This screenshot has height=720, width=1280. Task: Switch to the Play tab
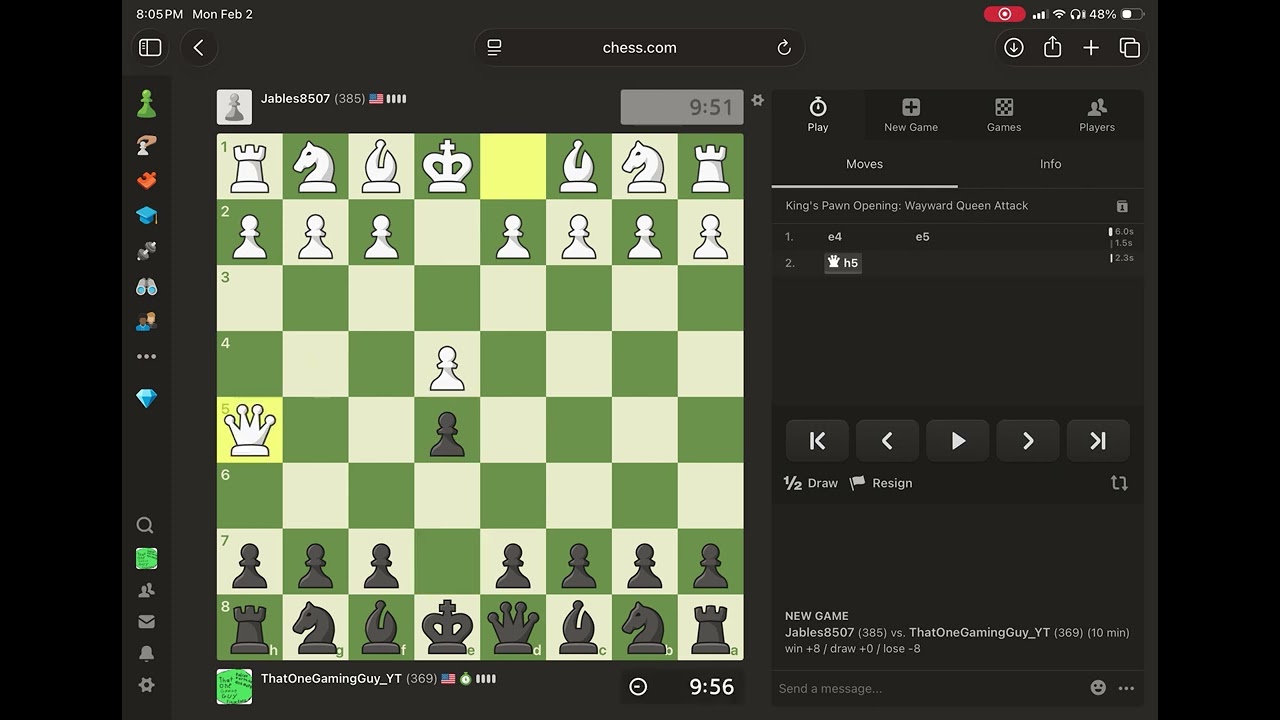tap(818, 114)
